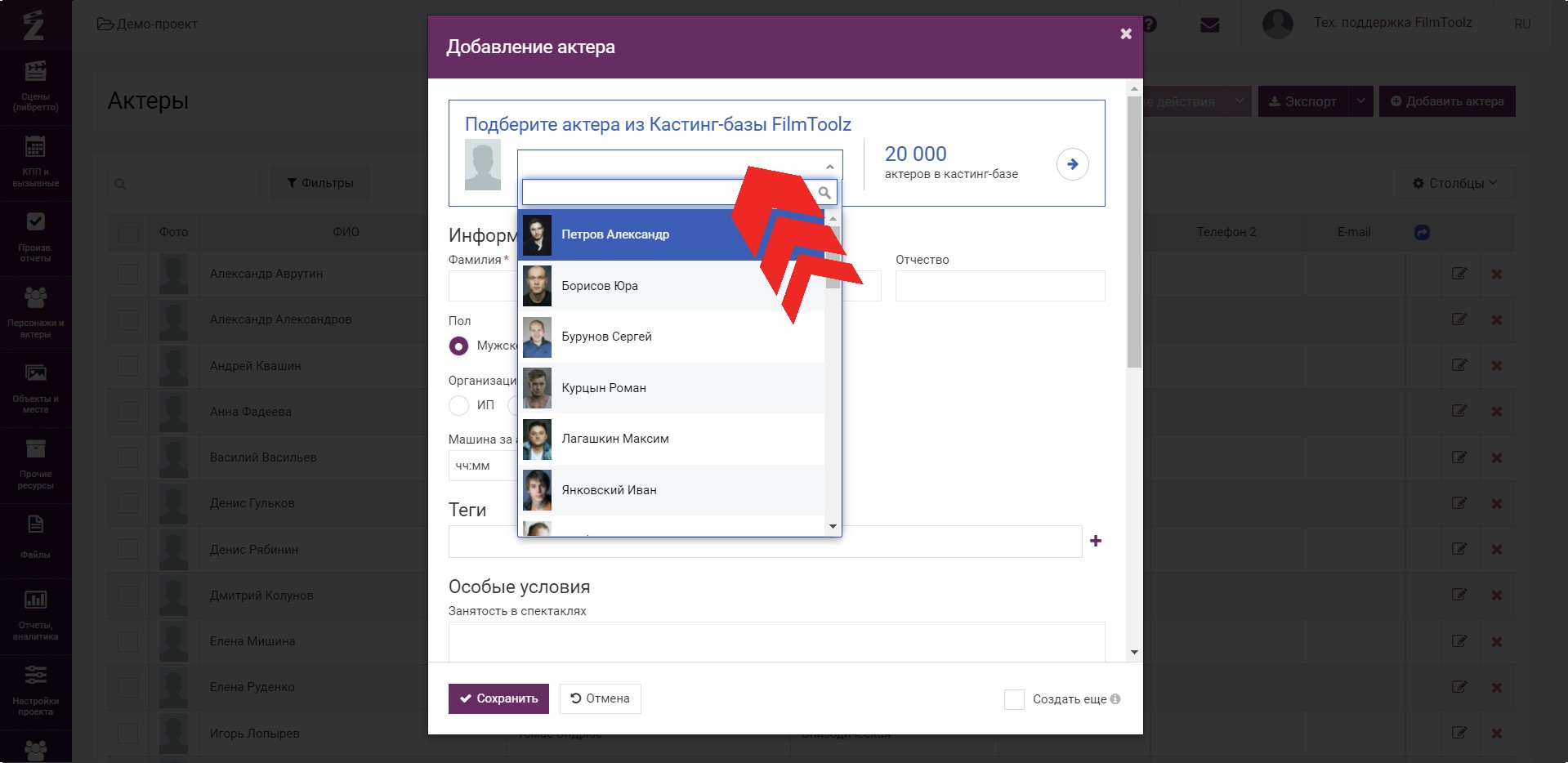
Task: Click info icon next to Создать еще
Action: [x=1115, y=698]
